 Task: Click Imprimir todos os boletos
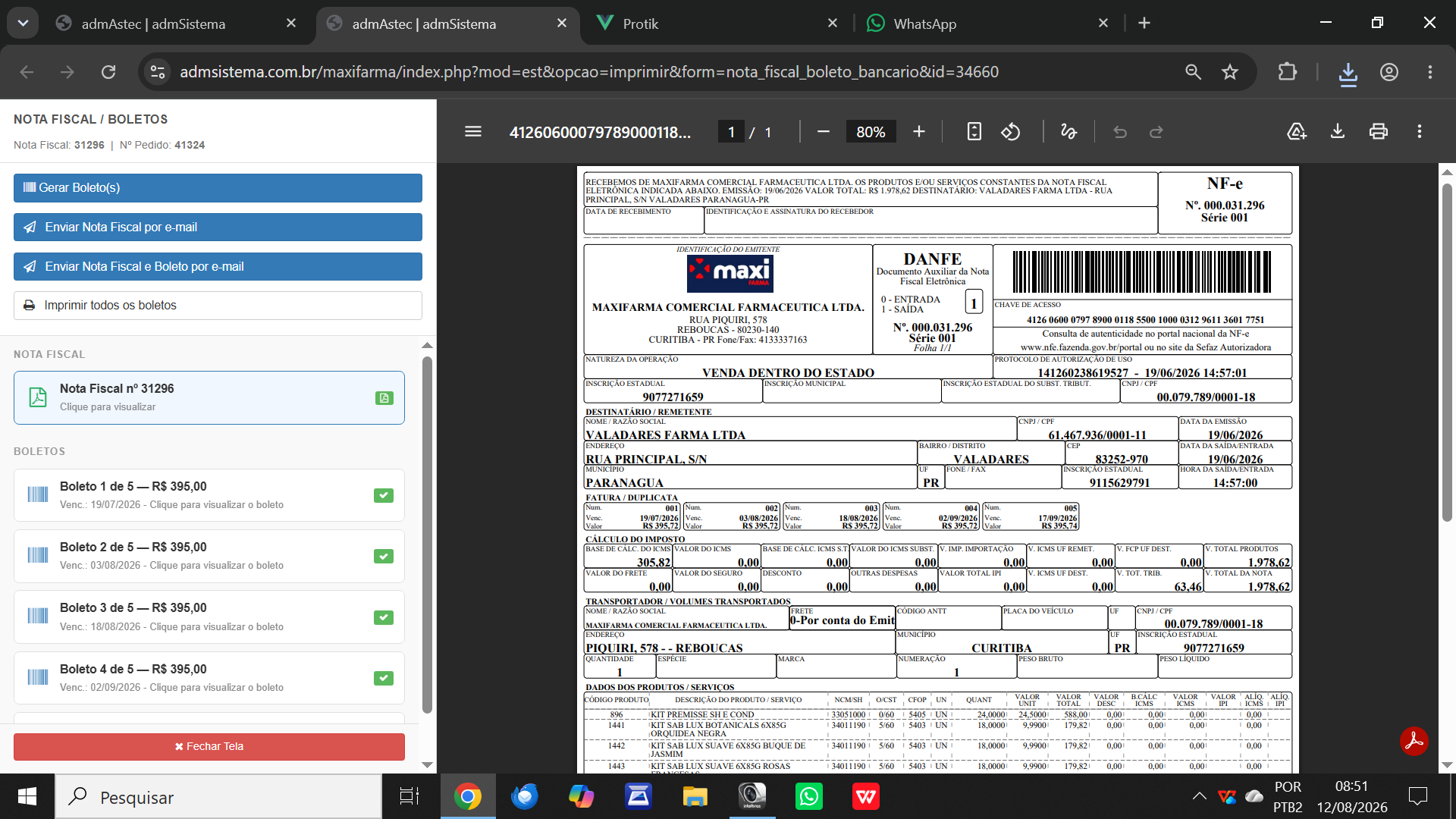coord(218,306)
